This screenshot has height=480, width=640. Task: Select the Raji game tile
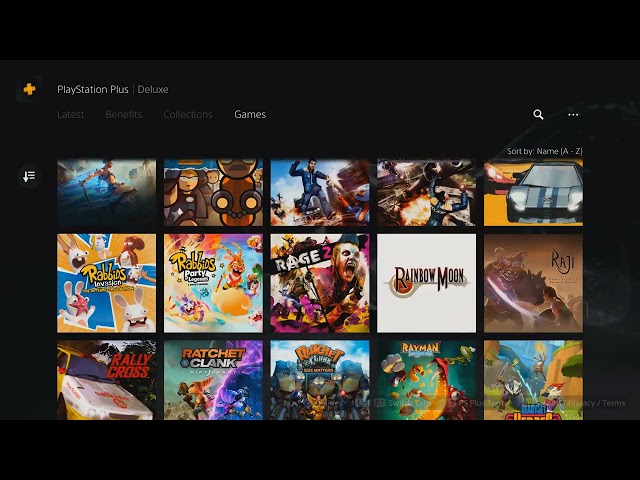pos(533,283)
